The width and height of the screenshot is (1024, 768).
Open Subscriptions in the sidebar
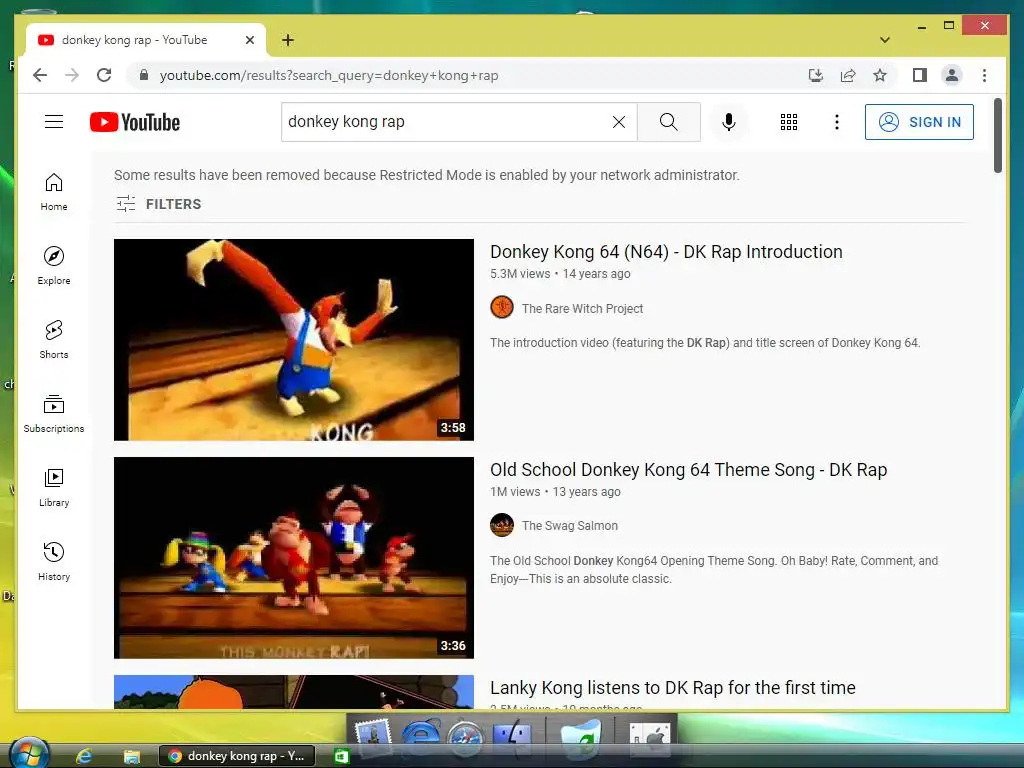tap(54, 413)
